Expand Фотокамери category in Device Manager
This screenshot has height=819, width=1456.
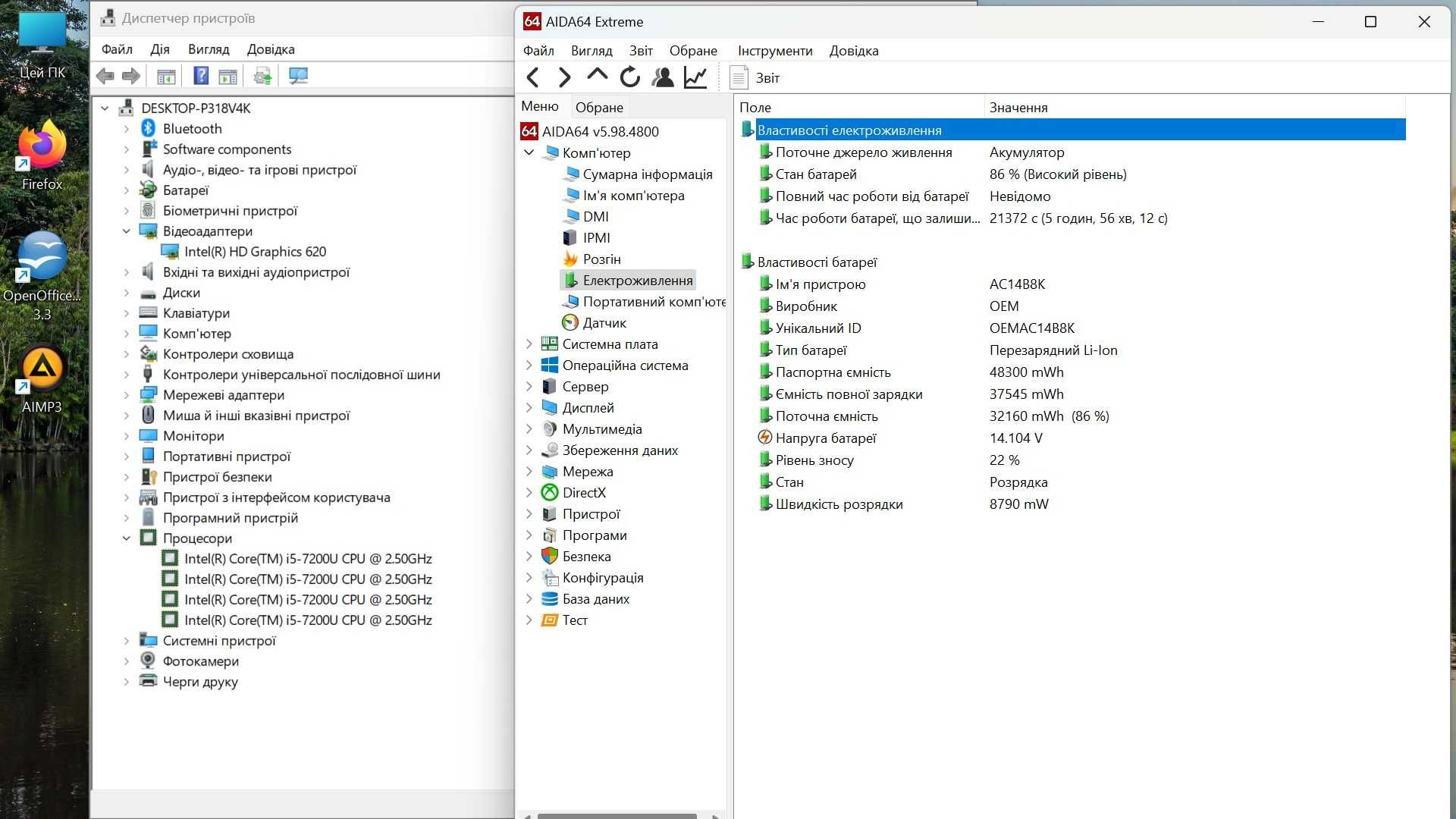pyautogui.click(x=127, y=661)
